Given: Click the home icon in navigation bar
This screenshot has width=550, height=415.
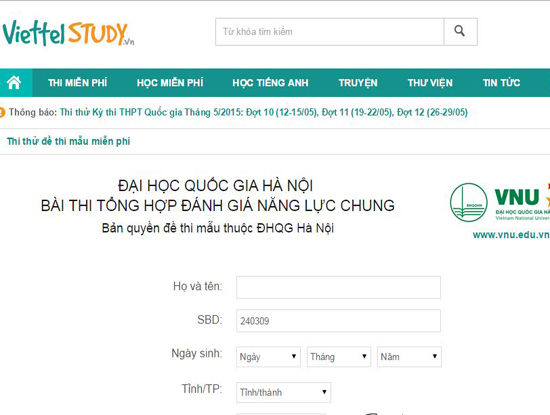Looking at the screenshot, I should pos(14,83).
